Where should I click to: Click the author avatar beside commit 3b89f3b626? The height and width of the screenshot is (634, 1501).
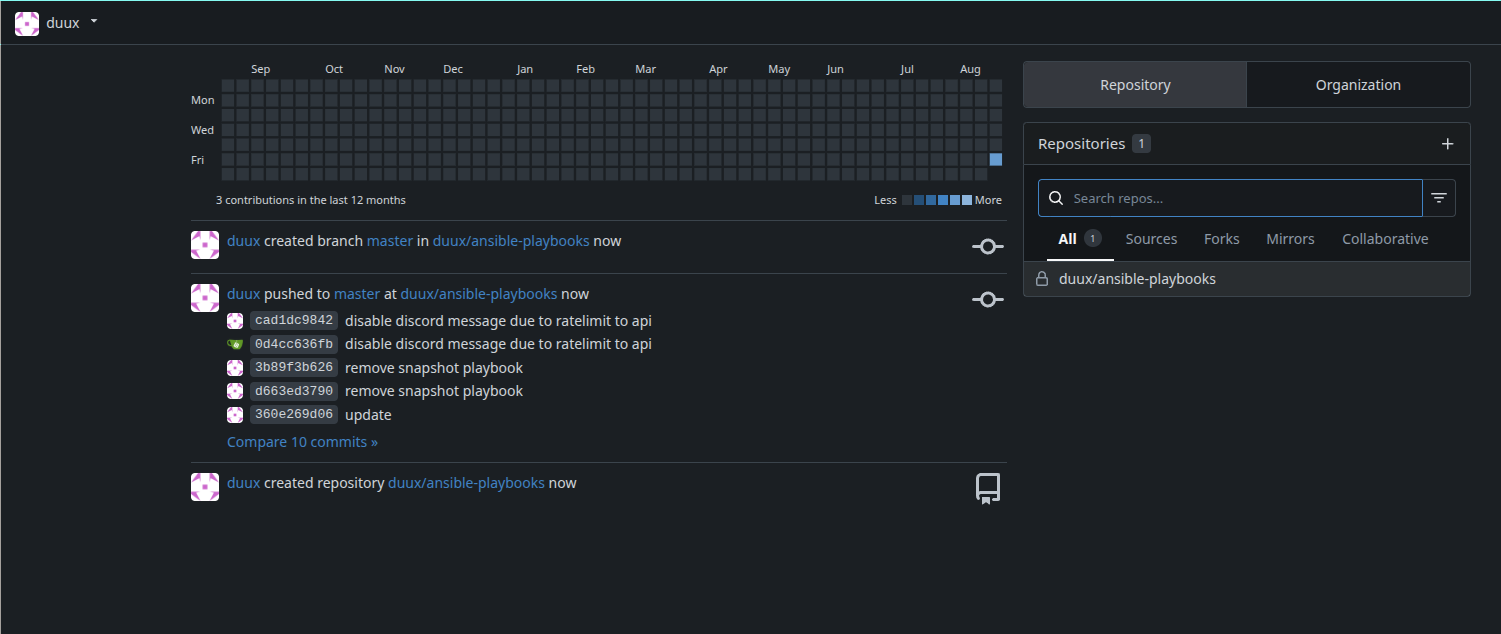[x=235, y=367]
